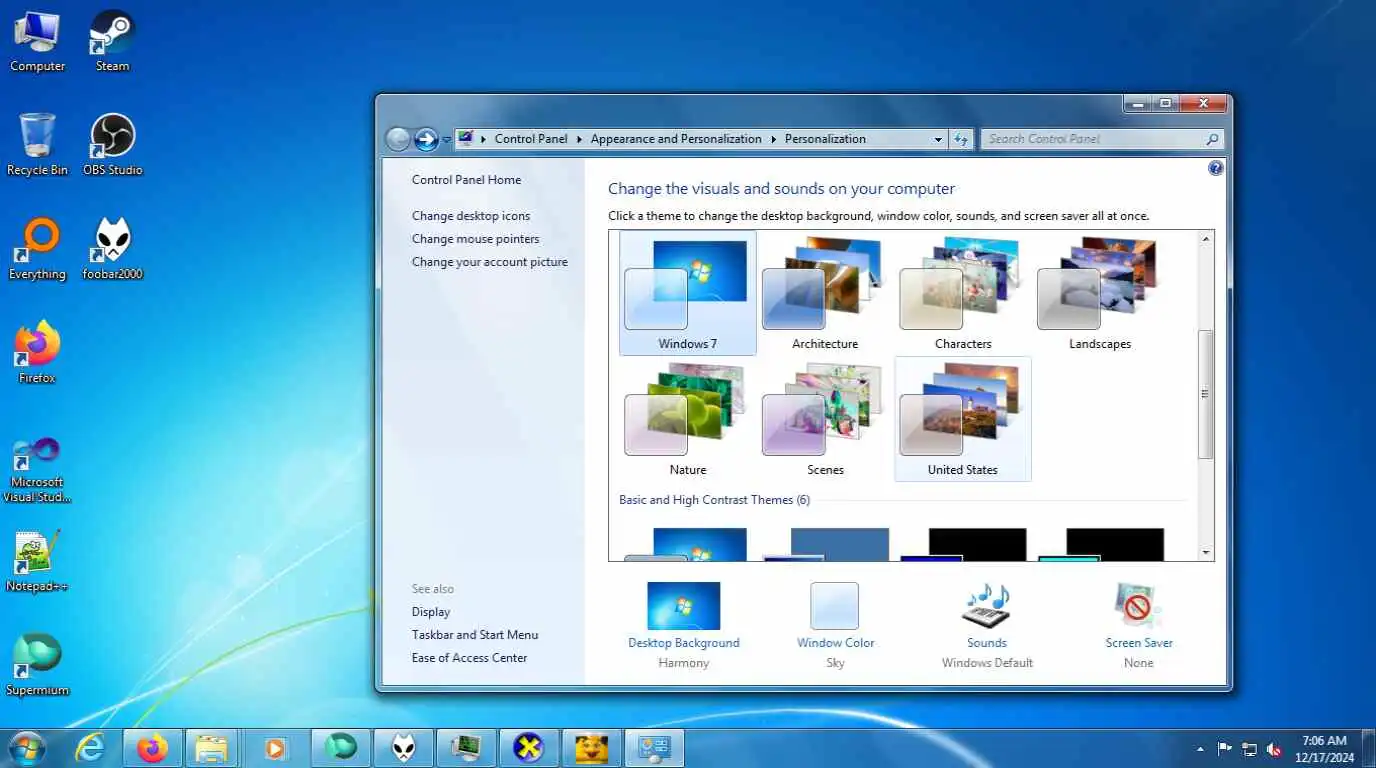Screen dimensions: 1376x768
Task: Open Taskbar and Start Menu link
Action: [x=475, y=635]
